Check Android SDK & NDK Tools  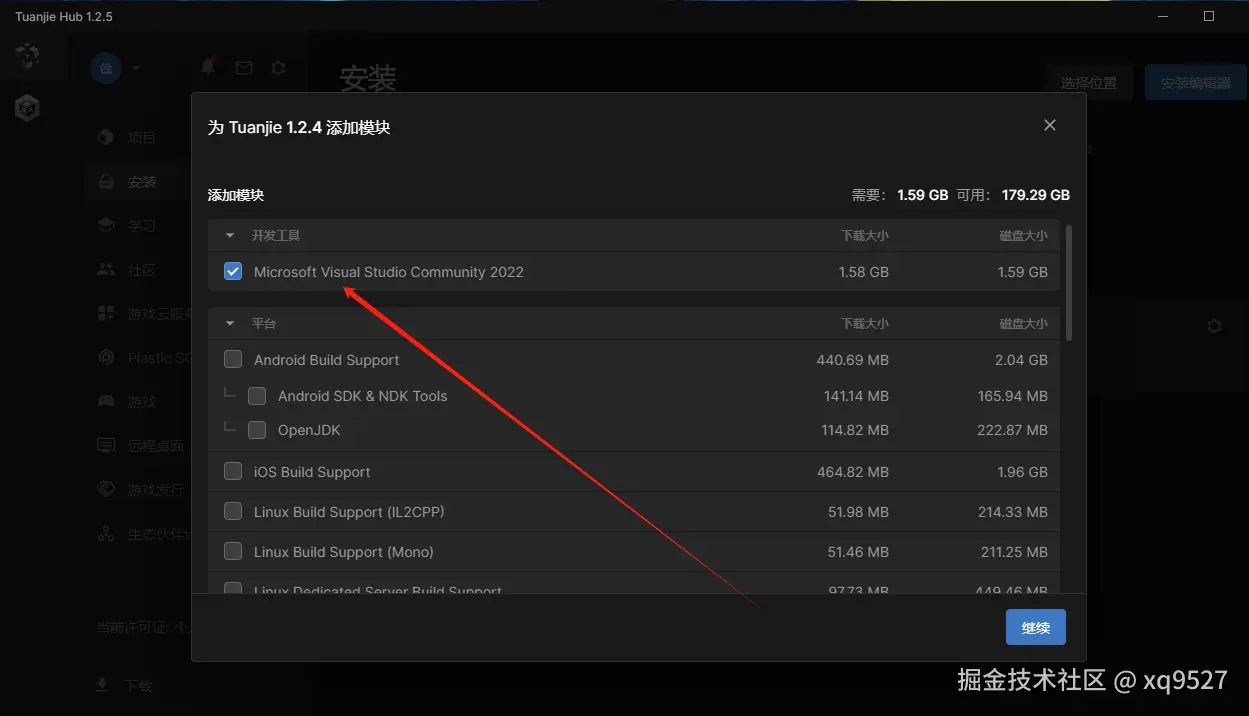pos(257,396)
